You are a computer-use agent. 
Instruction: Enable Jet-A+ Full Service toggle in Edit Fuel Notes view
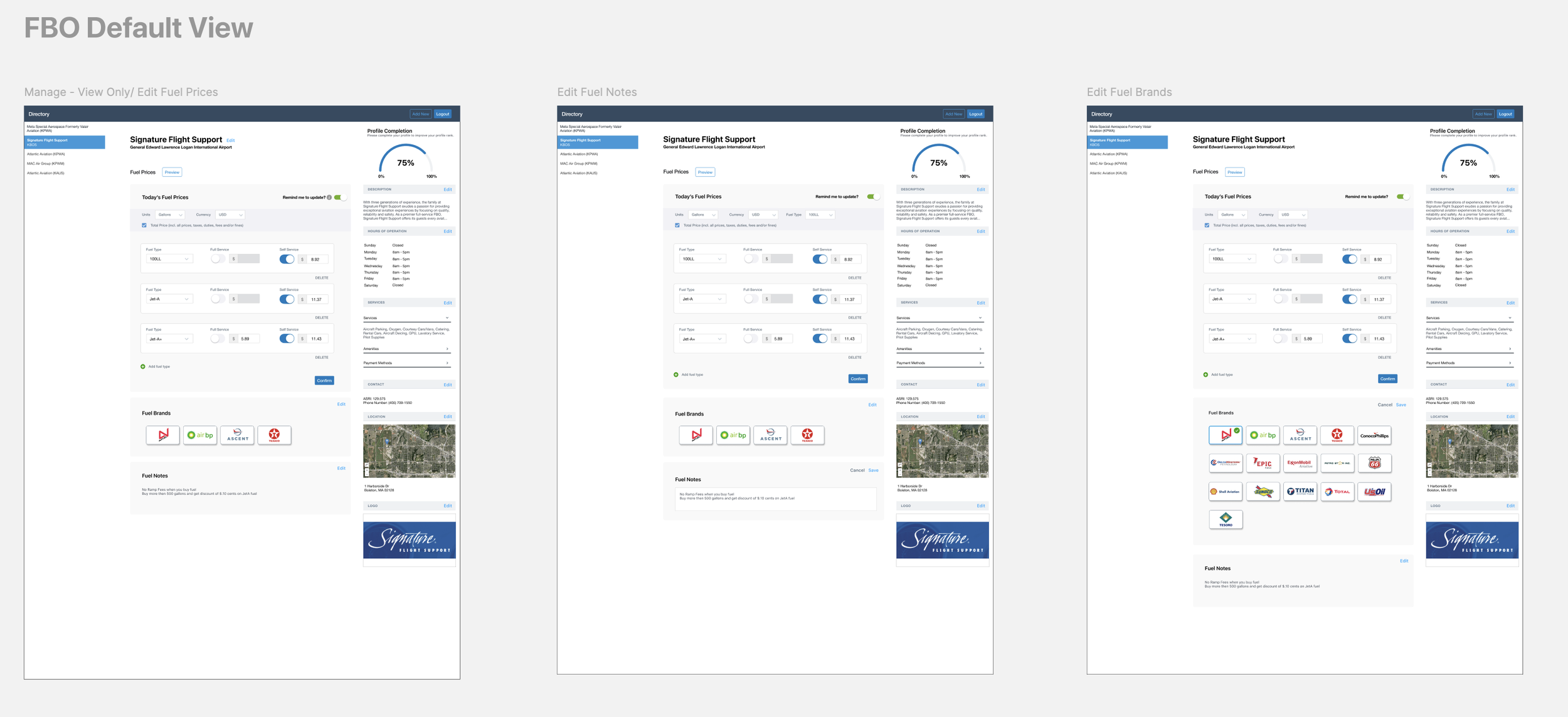click(x=750, y=339)
